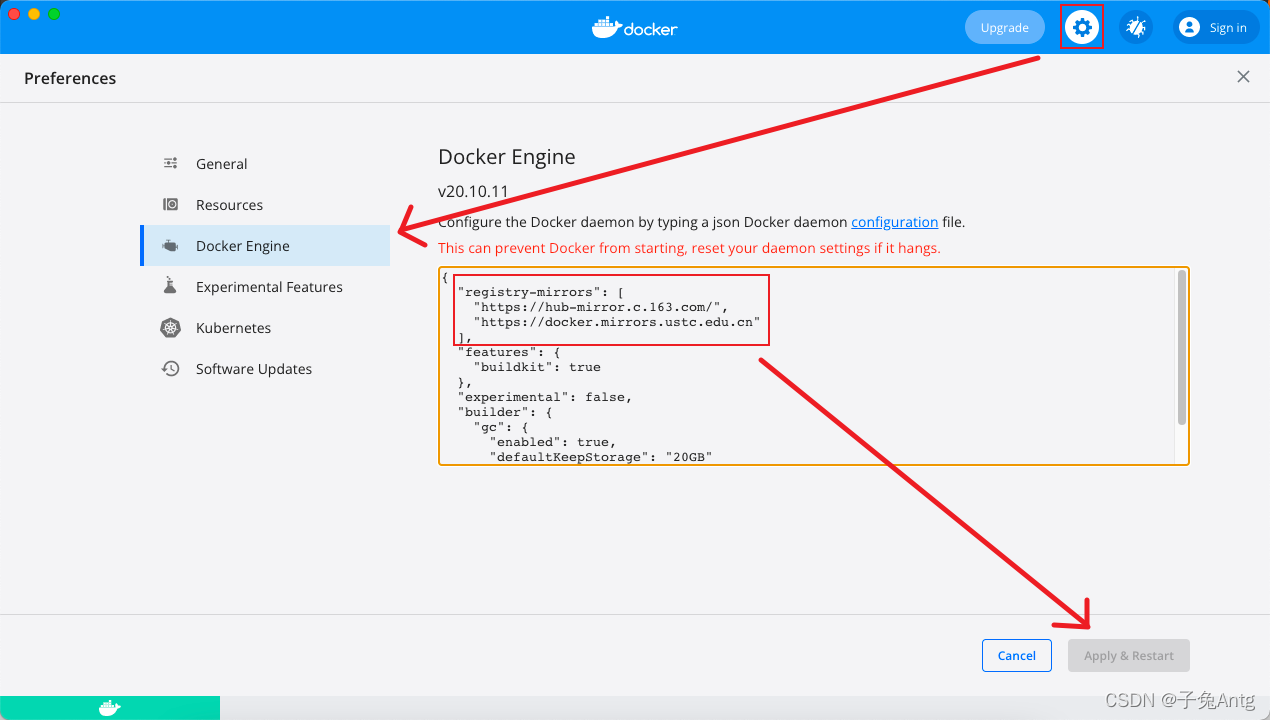
Task: Click the Apply & Restart button
Action: pos(1129,656)
